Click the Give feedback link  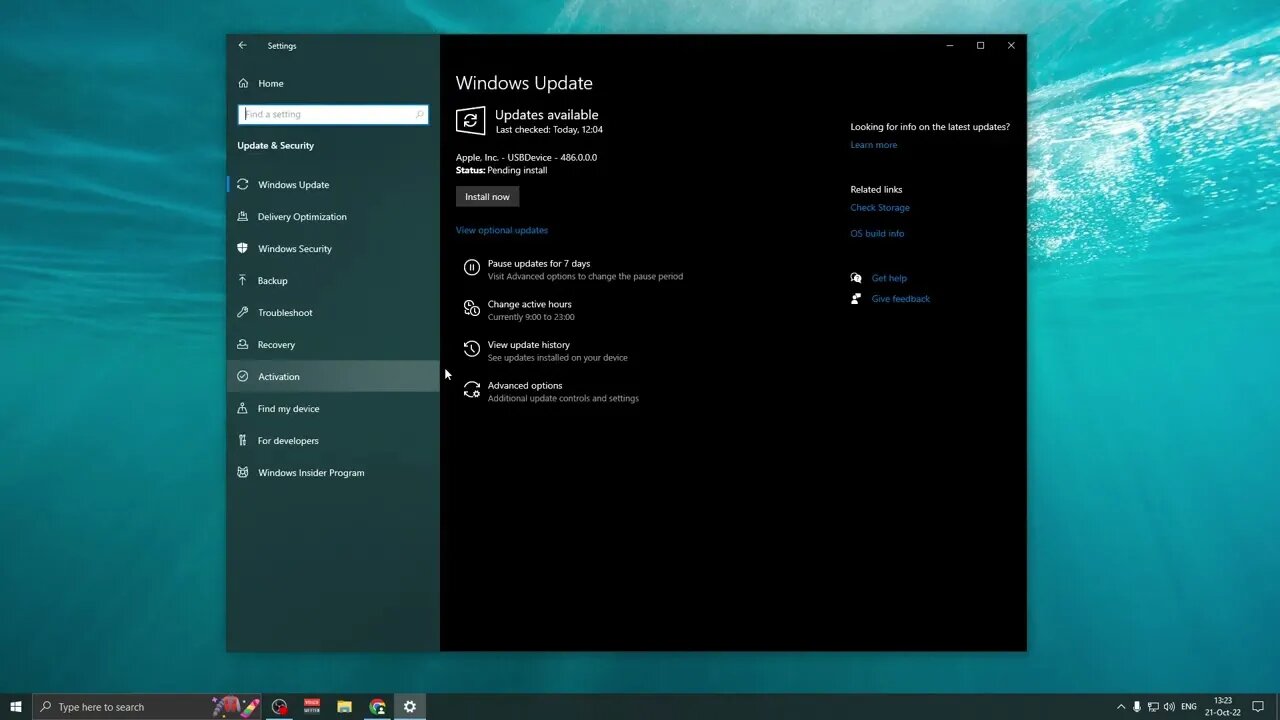pos(901,299)
